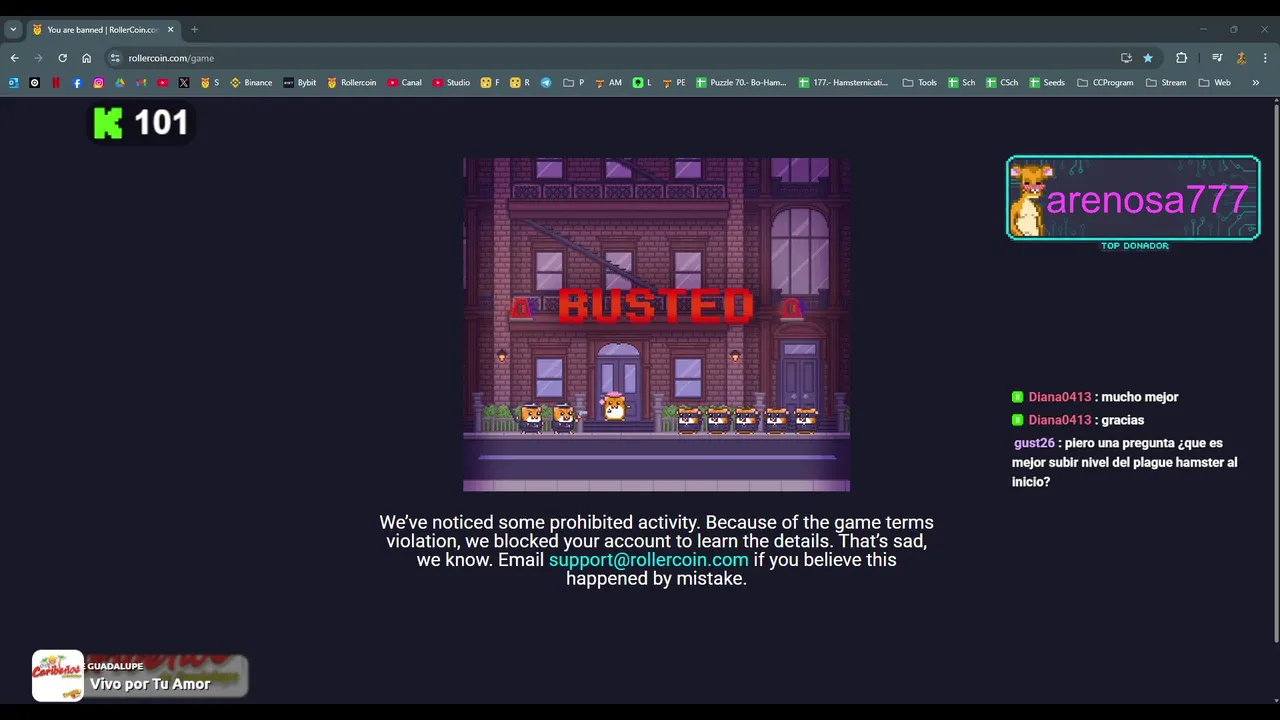Expand the 'CCProgram' bookmarks folder
1280x720 pixels.
[1105, 83]
